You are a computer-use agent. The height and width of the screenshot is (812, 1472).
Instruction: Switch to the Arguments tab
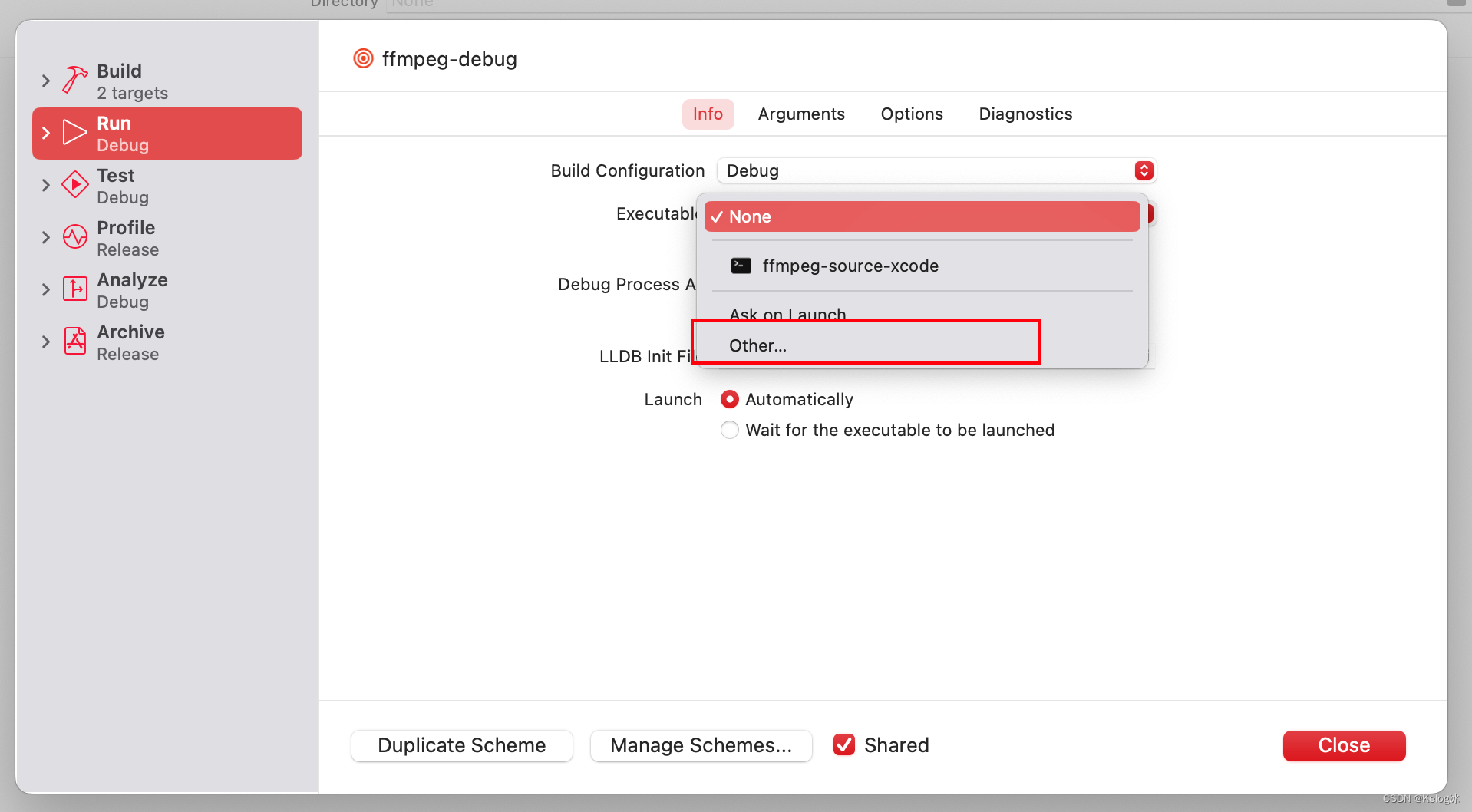[801, 114]
